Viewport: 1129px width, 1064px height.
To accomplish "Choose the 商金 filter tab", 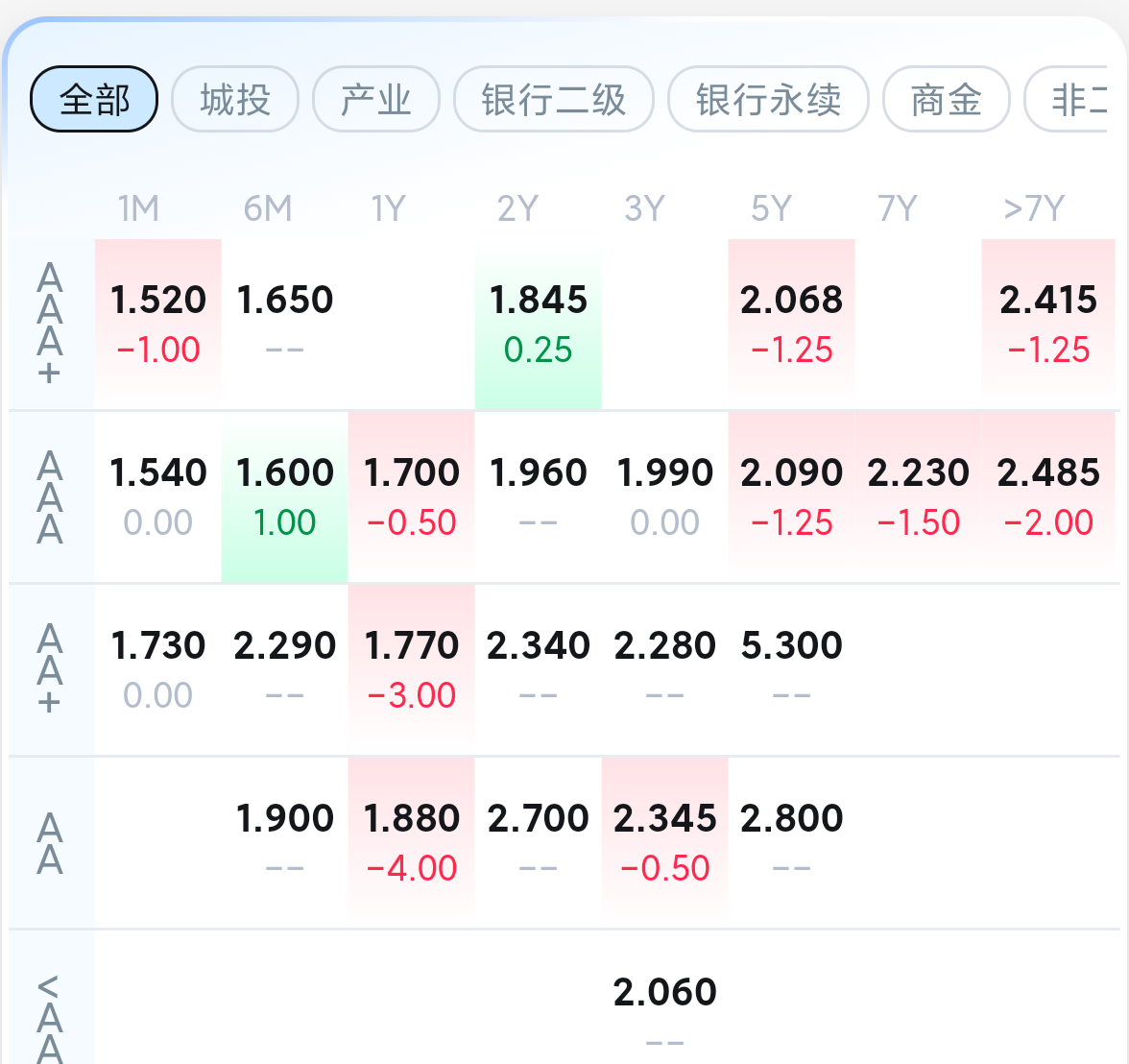I will [946, 99].
